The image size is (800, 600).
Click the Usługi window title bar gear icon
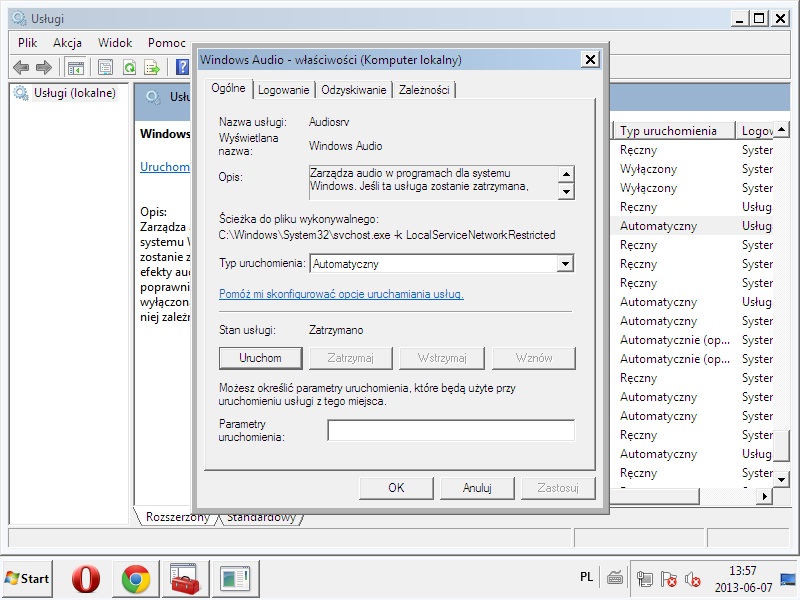19,19
